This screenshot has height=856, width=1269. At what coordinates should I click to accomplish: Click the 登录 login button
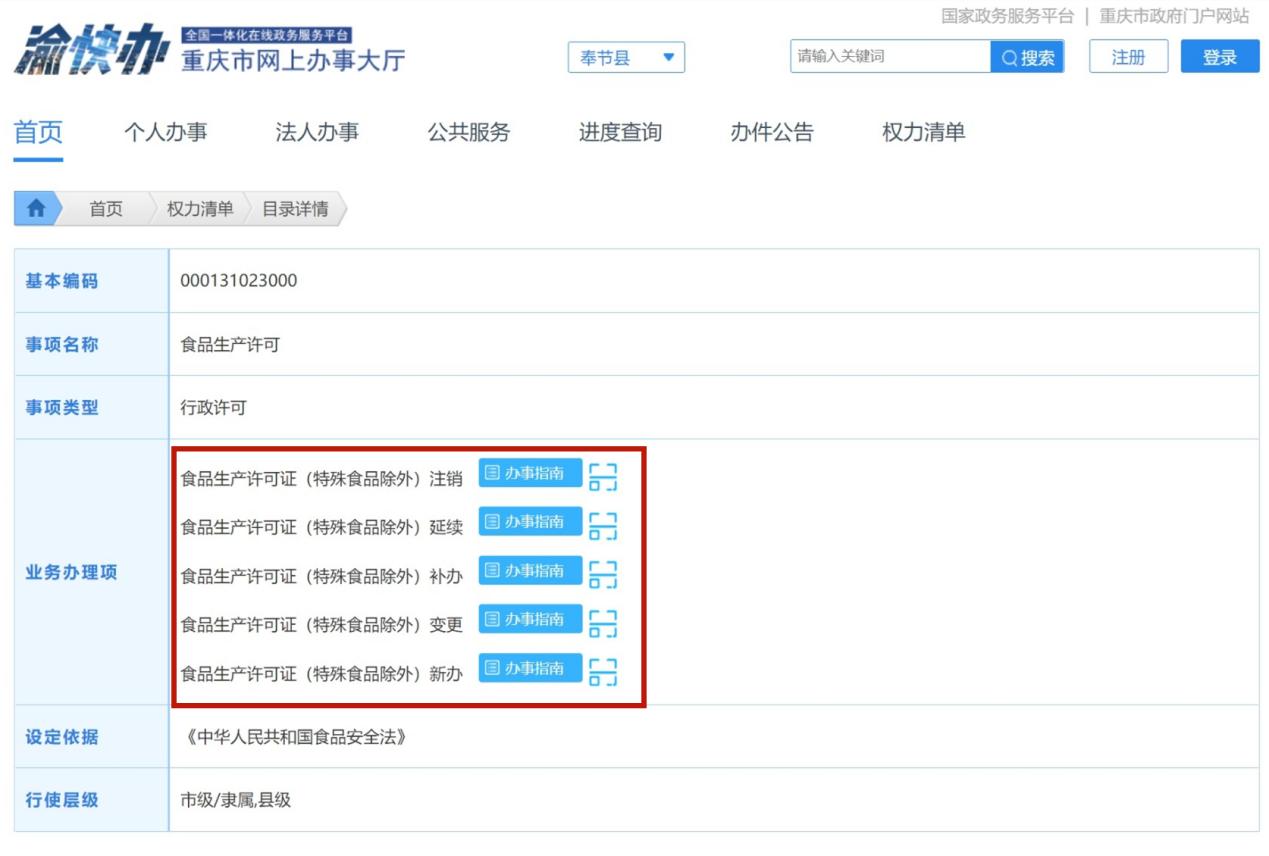coord(1219,57)
